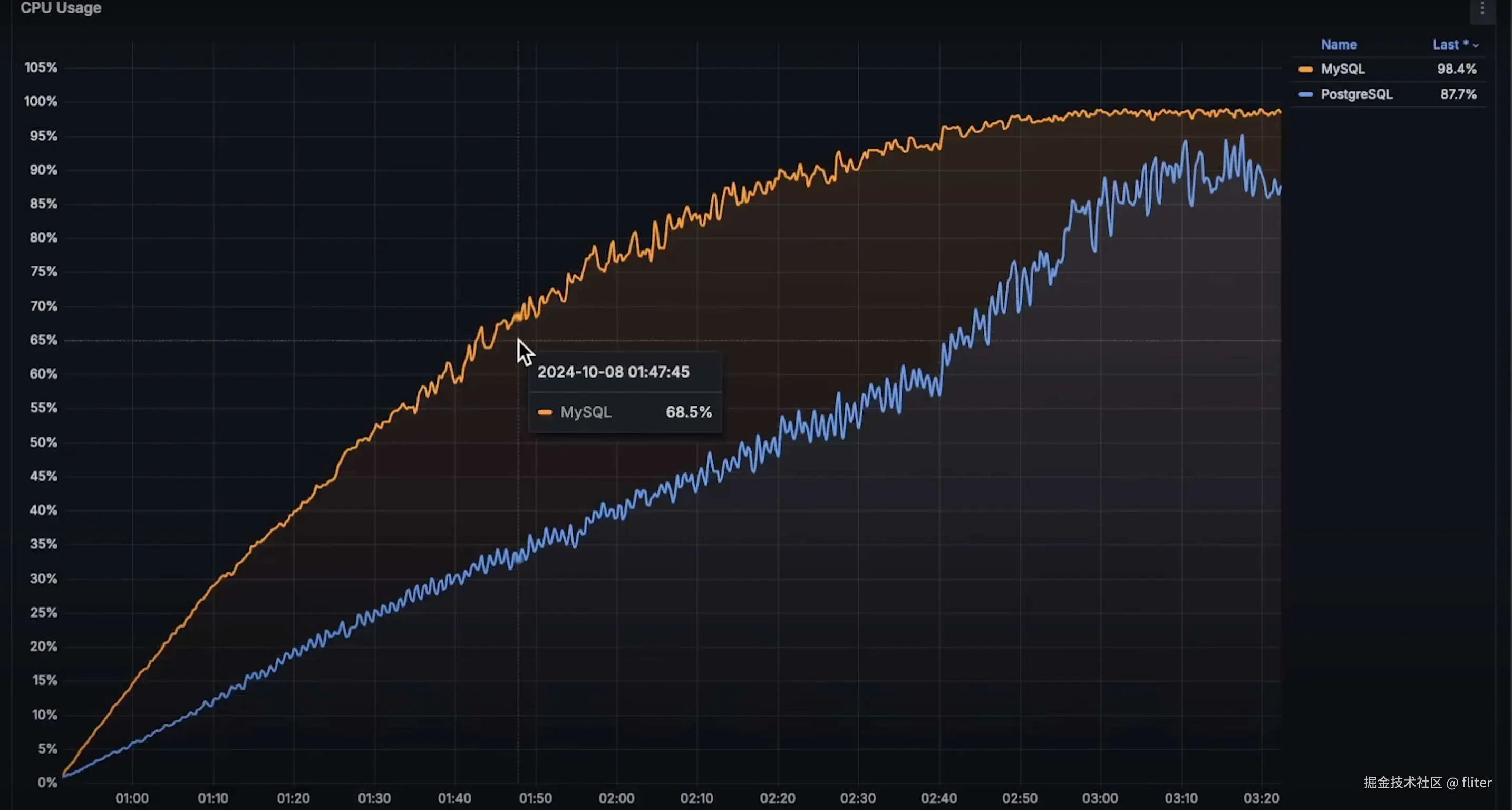Click the tooltip MySQL 68.5% value
The width and height of the screenshot is (1512, 810).
(x=688, y=412)
